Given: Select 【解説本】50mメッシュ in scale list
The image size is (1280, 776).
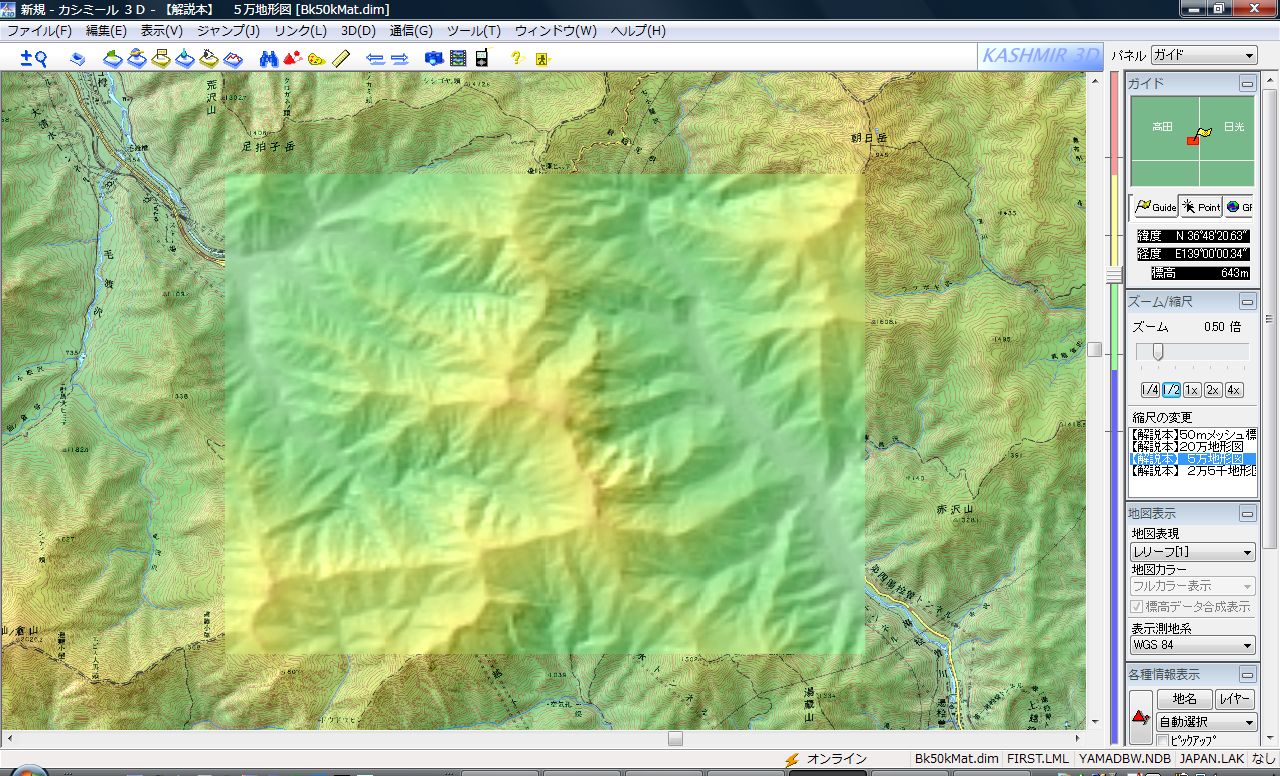Looking at the screenshot, I should coord(1192,434).
